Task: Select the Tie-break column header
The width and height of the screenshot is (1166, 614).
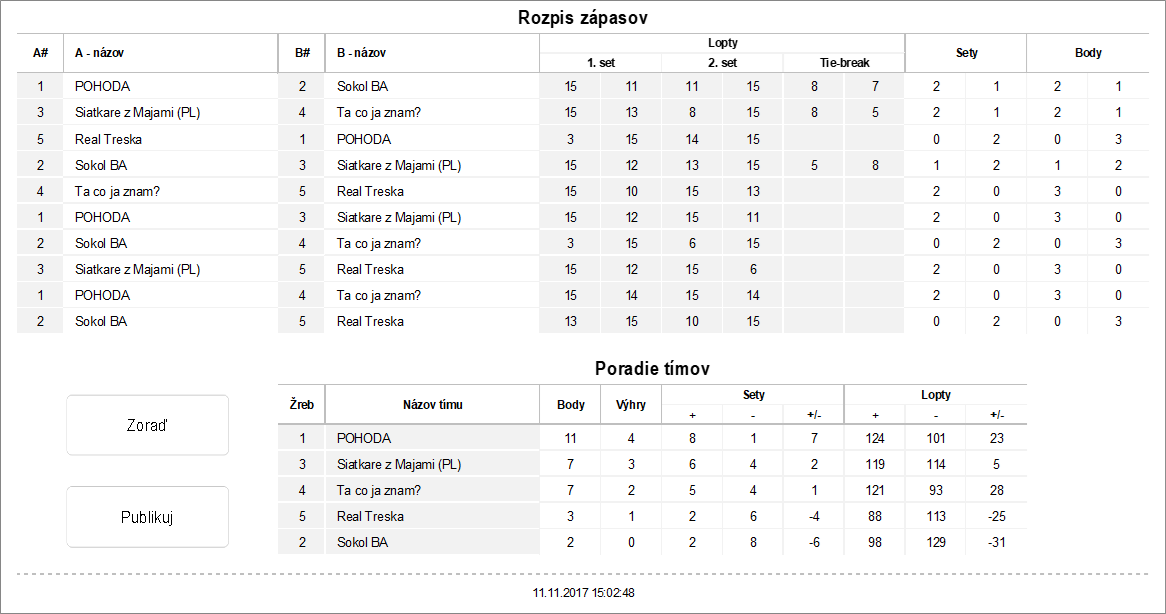Action: [x=842, y=63]
